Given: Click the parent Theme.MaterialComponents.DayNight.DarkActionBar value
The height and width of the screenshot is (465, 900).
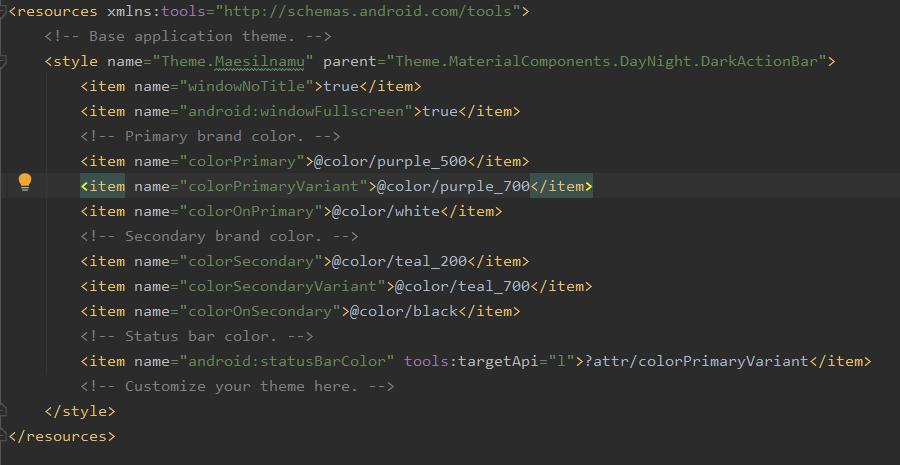Looking at the screenshot, I should 606,61.
